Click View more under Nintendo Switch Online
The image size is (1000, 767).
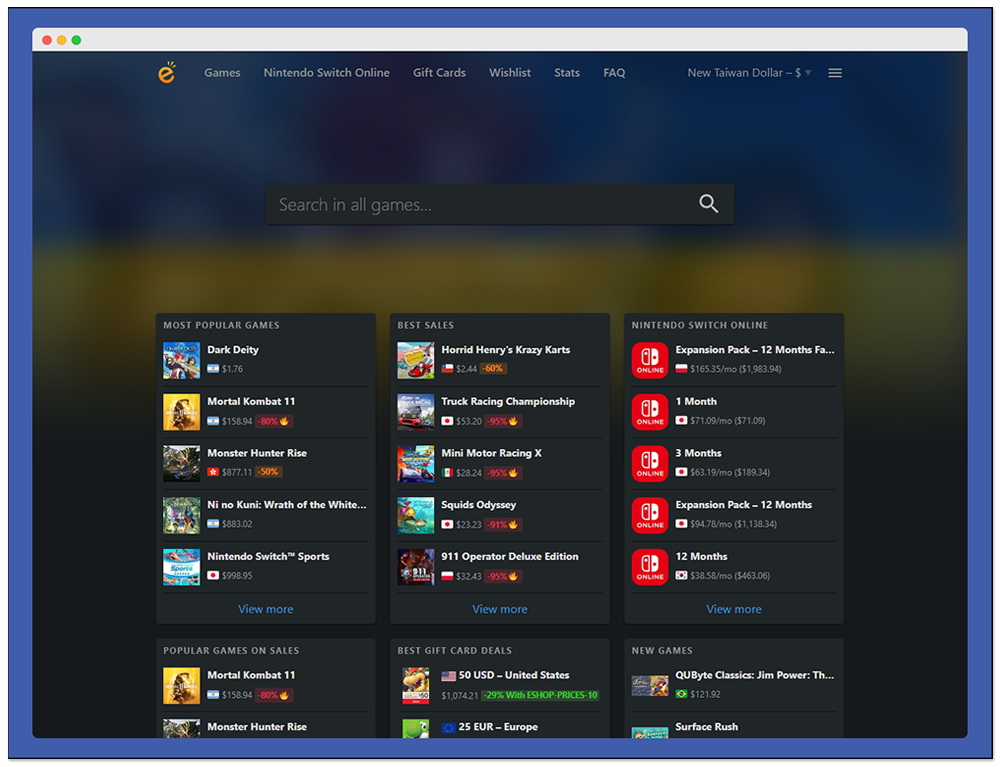coord(734,610)
